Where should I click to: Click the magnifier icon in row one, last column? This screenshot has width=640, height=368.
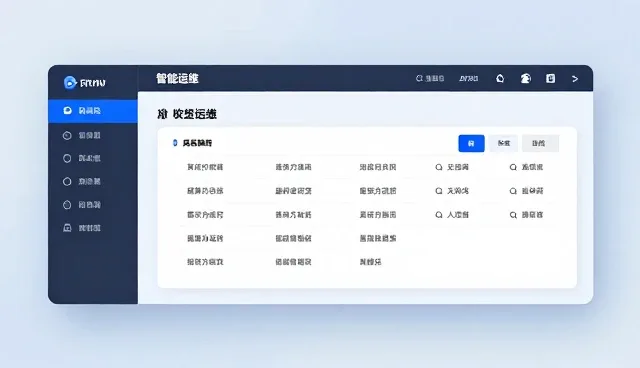point(513,167)
